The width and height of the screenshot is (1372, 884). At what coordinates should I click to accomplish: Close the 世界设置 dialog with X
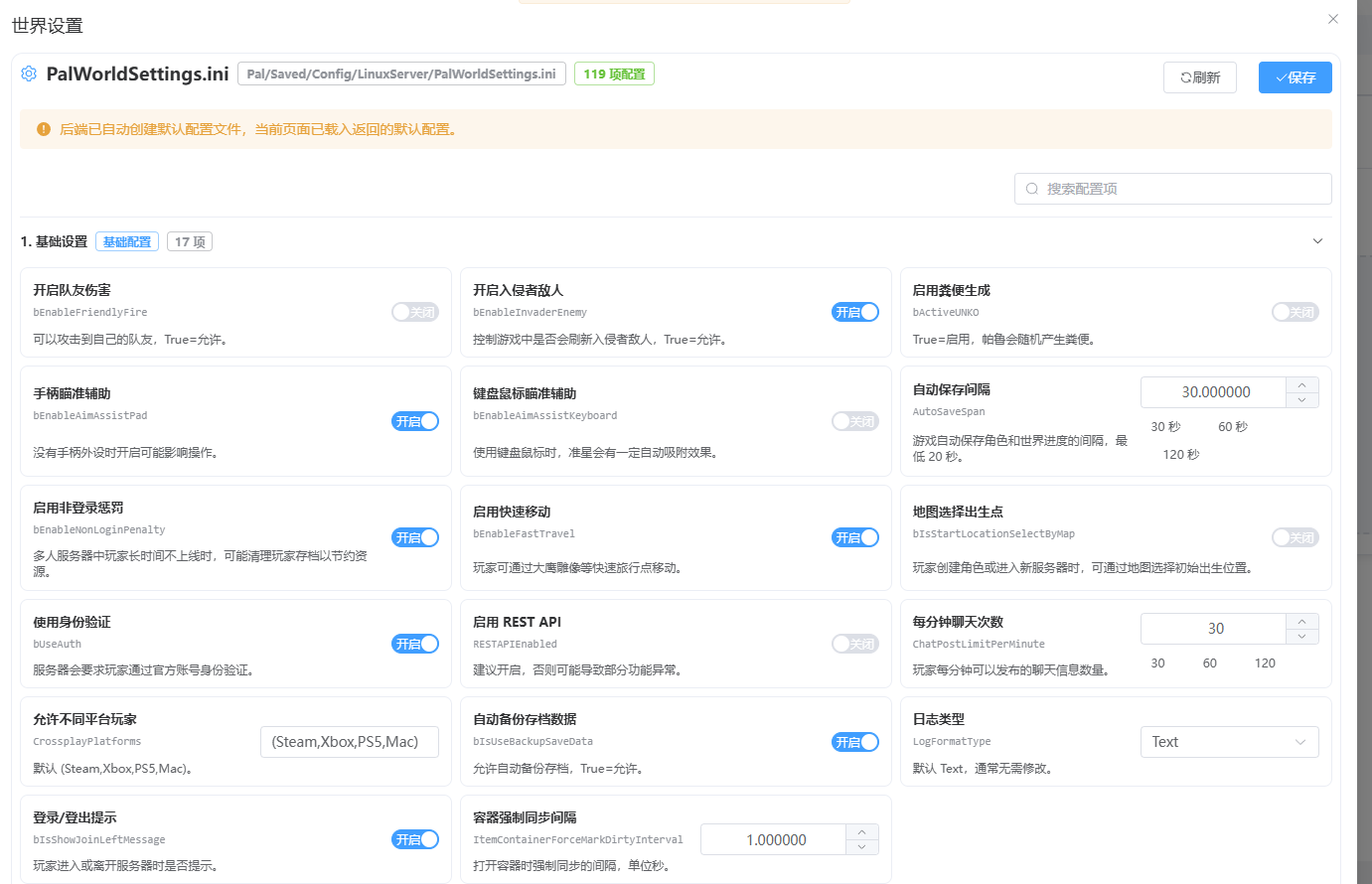[x=1333, y=19]
